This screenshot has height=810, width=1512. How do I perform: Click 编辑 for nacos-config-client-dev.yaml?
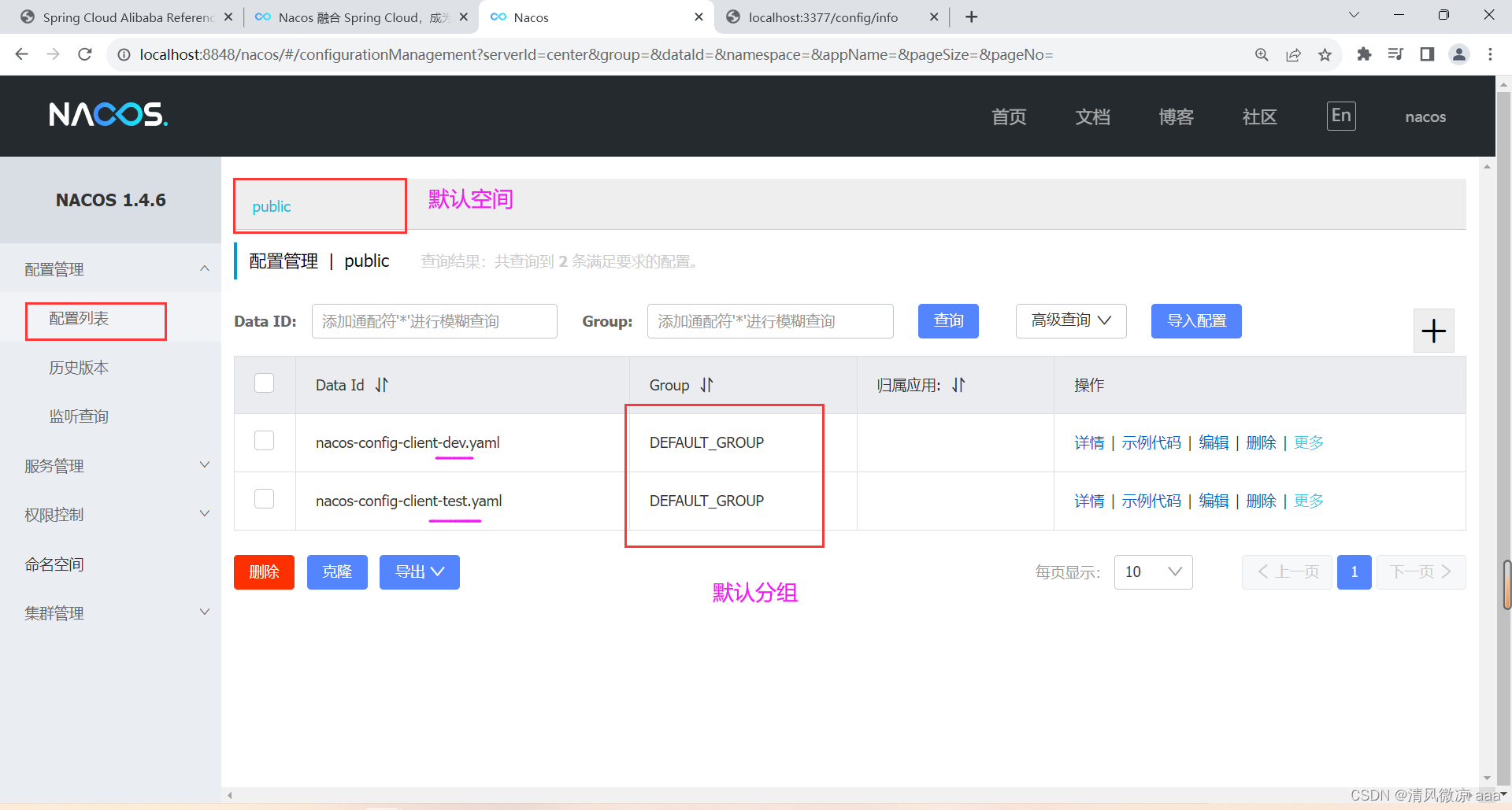[1214, 442]
